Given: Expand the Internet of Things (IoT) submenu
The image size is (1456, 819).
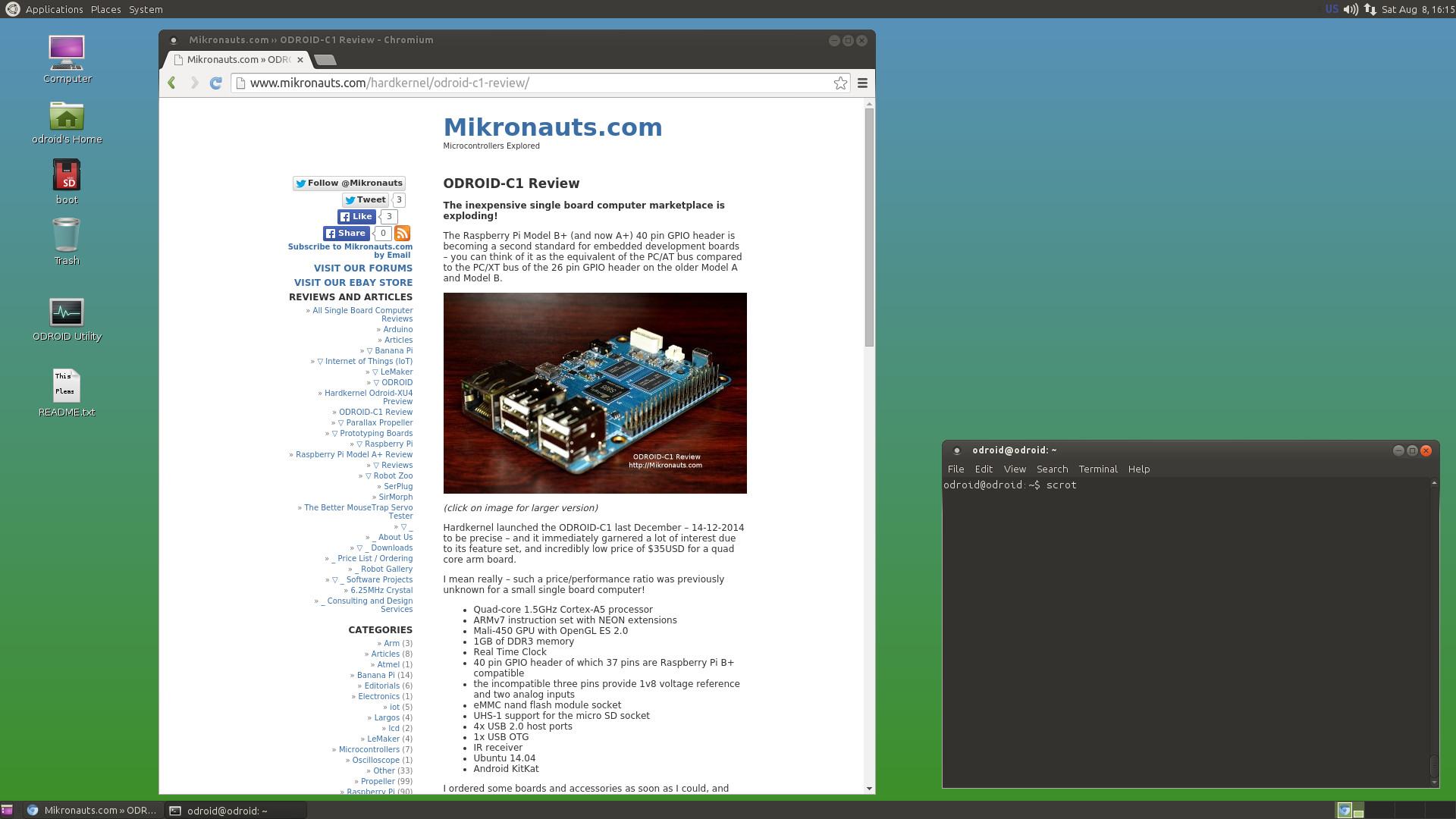Looking at the screenshot, I should tap(365, 362).
